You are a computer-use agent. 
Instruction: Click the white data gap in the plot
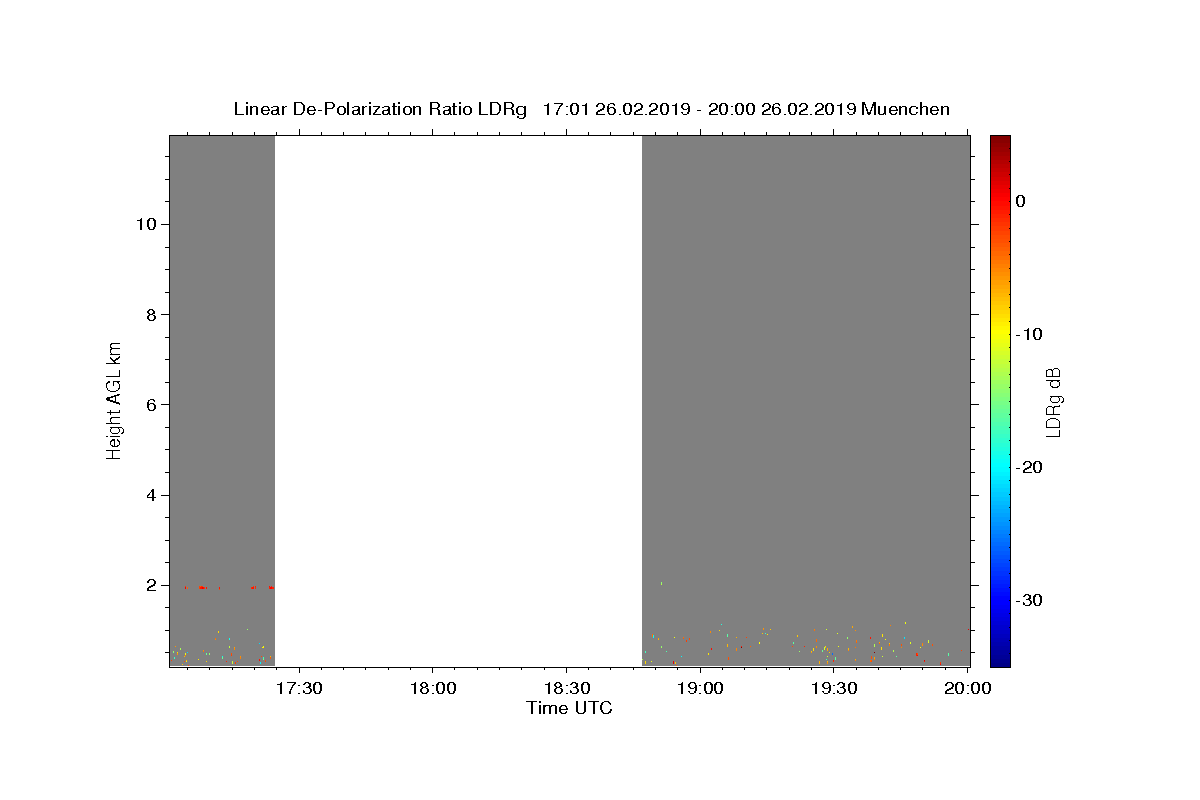click(x=458, y=400)
